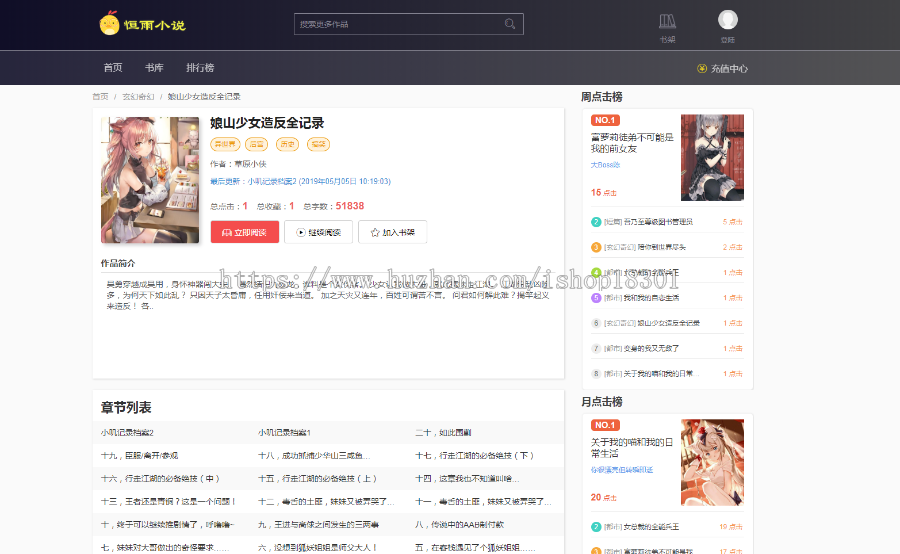
Task: Open chapter 小叽记录档案1 in chapter list
Action: (x=284, y=432)
